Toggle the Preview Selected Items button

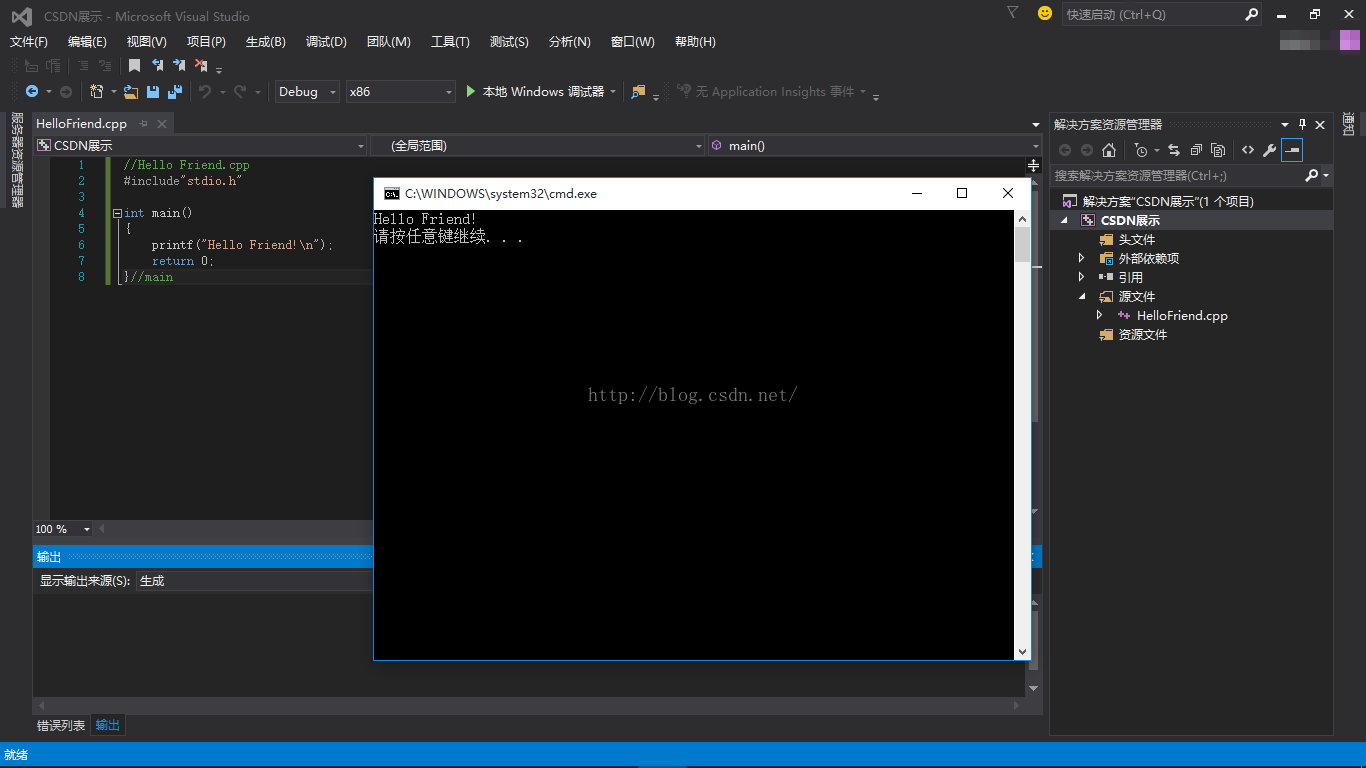point(1292,150)
